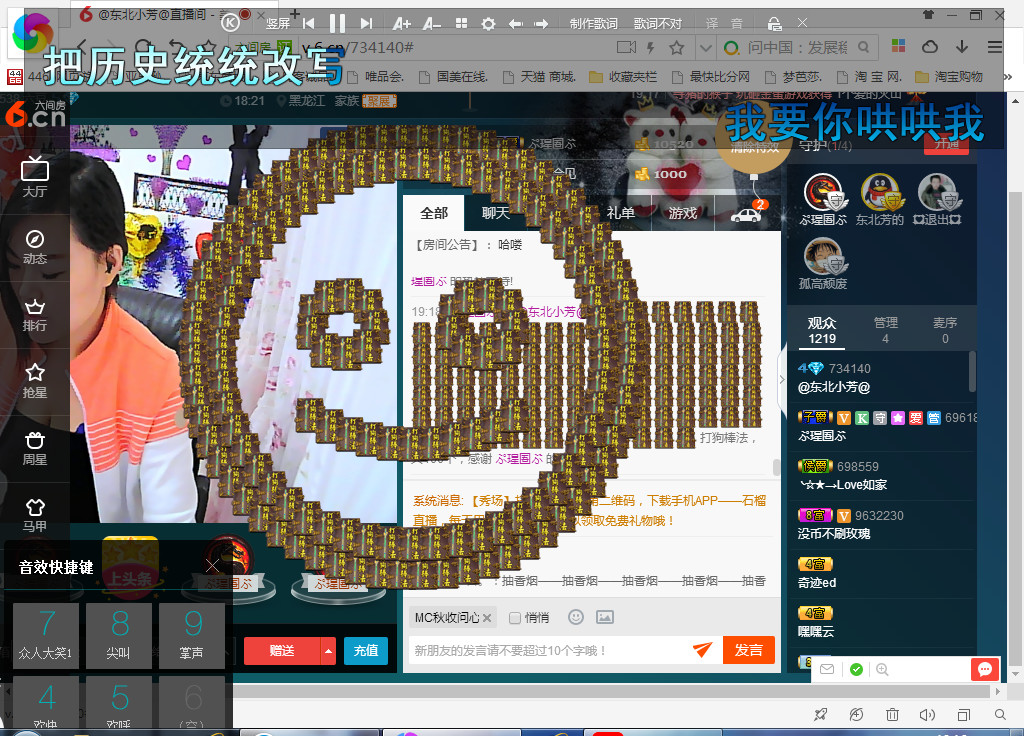Screen dimensions: 1024x736
Task: Send message with 发言 button
Action: [748, 650]
